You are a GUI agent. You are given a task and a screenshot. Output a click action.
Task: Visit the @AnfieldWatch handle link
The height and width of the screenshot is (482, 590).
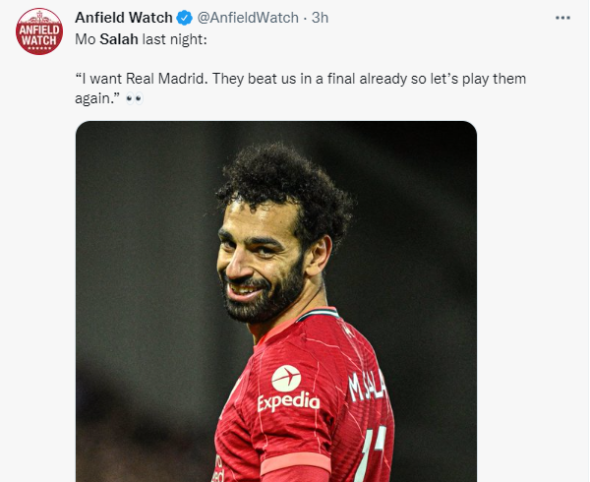click(x=248, y=18)
